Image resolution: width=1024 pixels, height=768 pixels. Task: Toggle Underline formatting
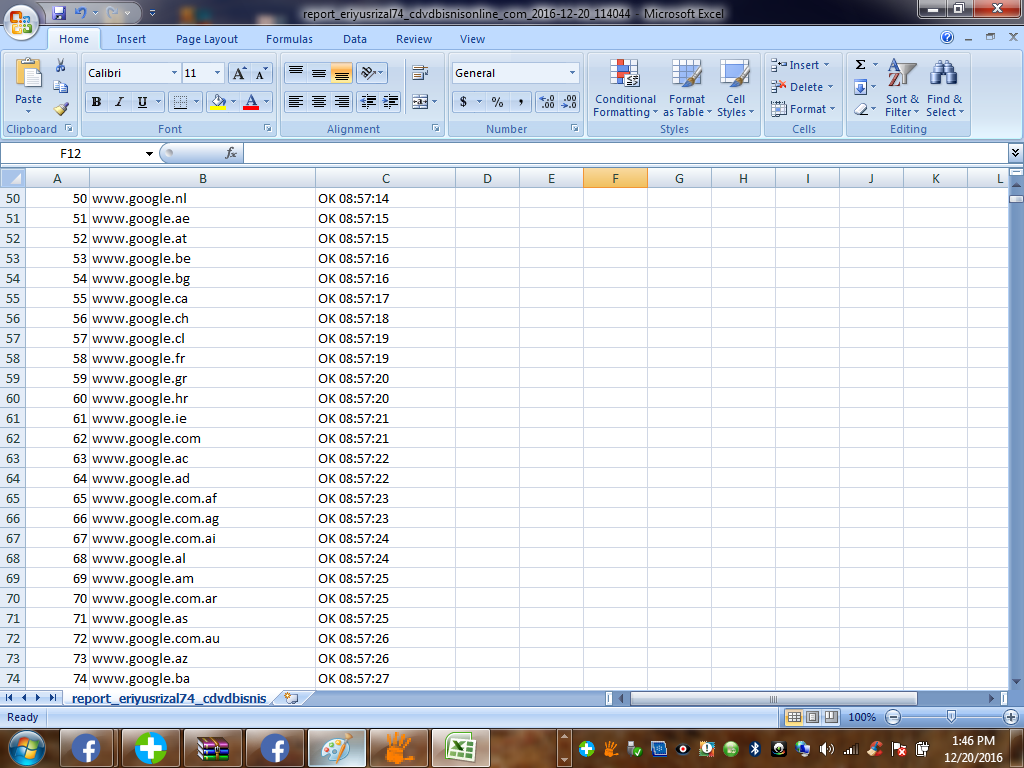coord(142,102)
